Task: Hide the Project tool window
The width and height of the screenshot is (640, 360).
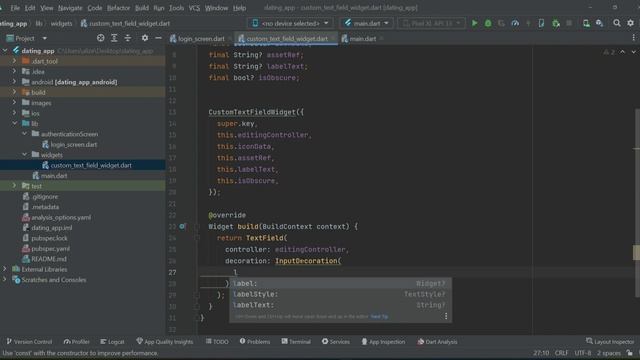Action: [158, 38]
